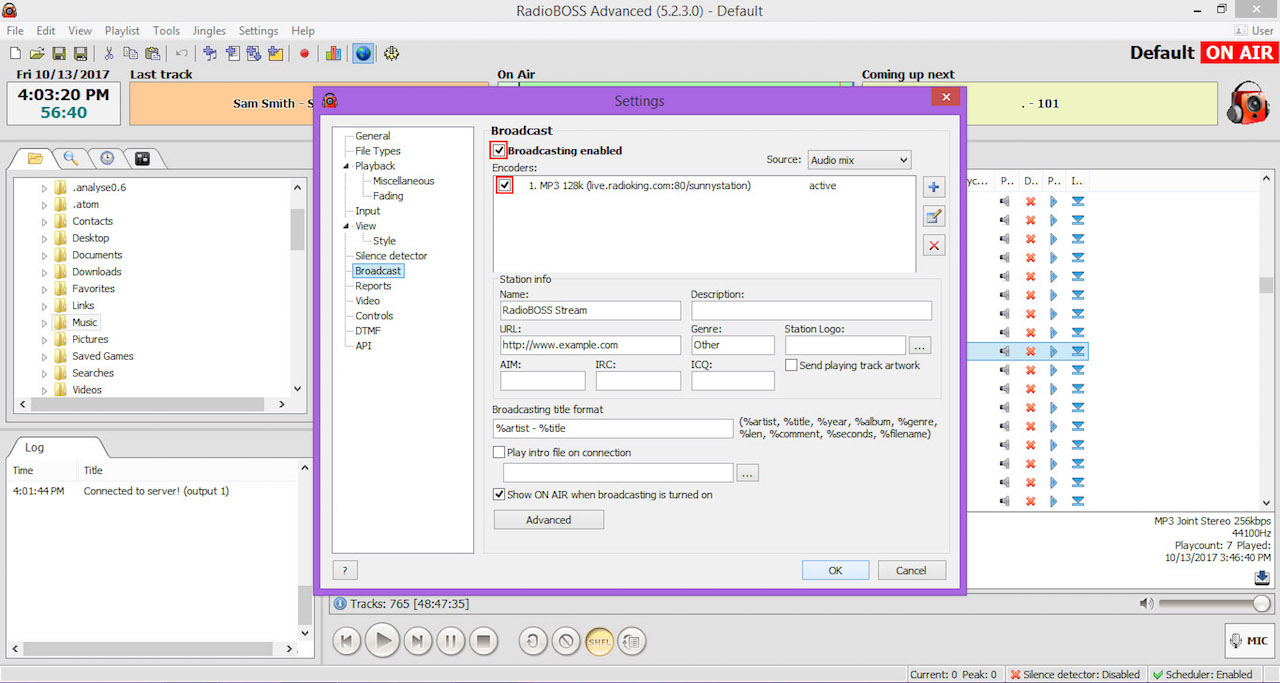This screenshot has height=683, width=1280.
Task: Click the speaker volume icon
Action: (1146, 603)
